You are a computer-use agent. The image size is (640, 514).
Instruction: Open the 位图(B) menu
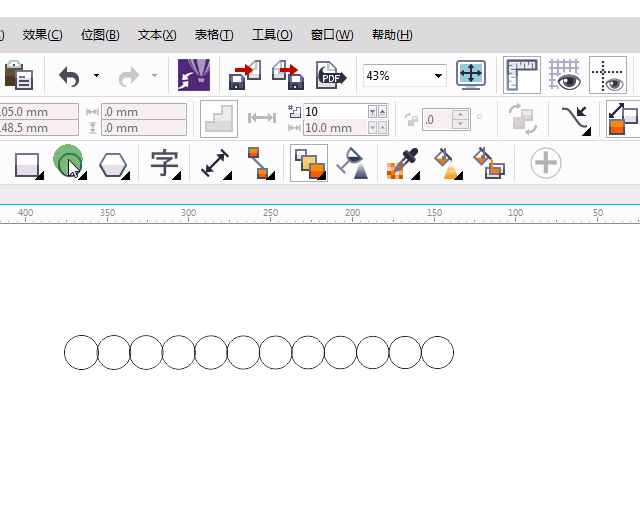click(x=100, y=35)
